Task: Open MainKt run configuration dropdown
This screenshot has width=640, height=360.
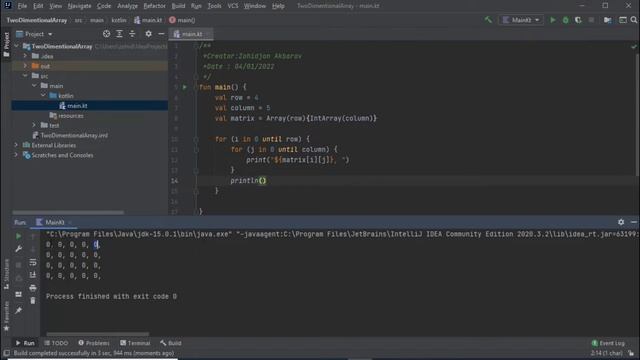Action: [521, 20]
